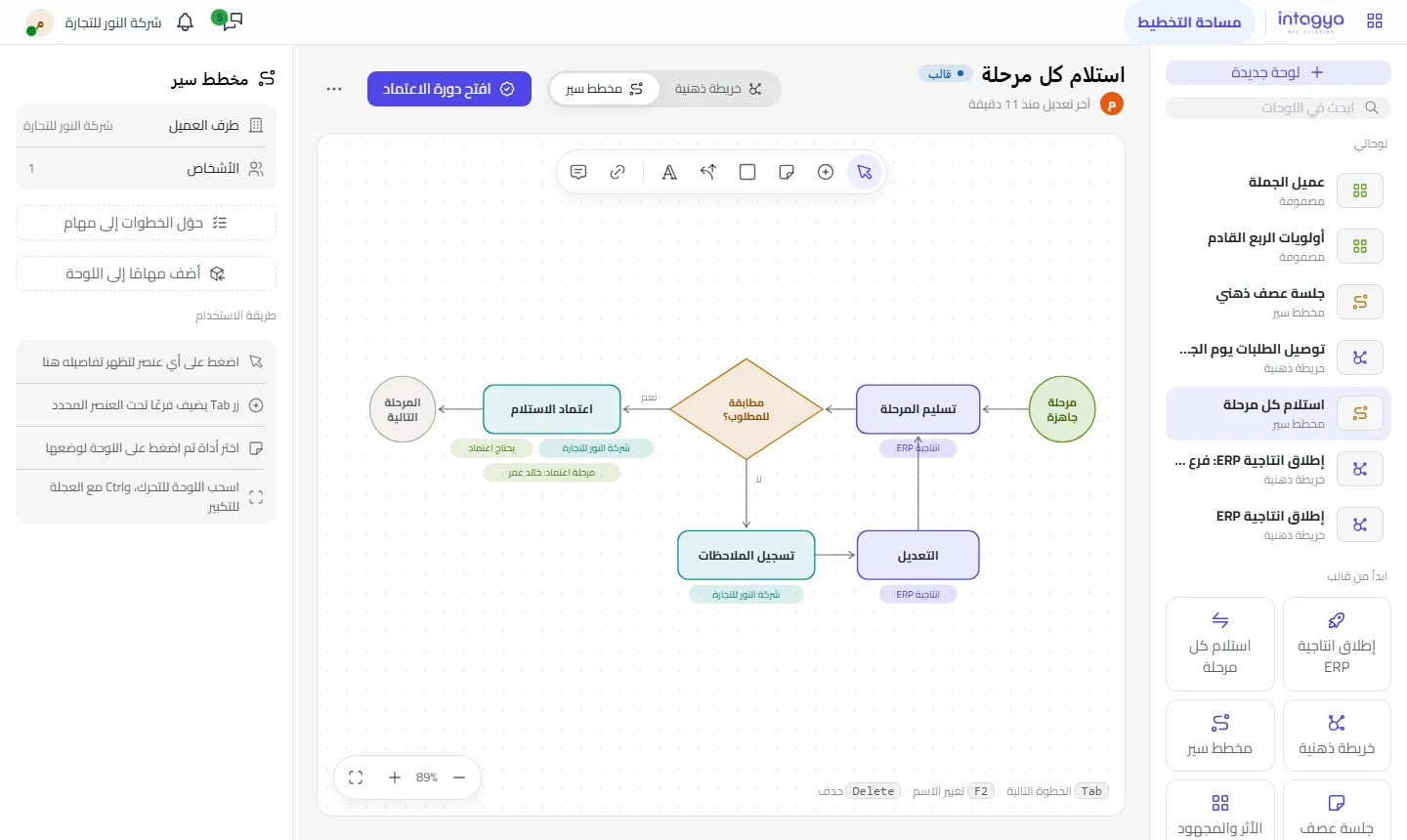This screenshot has width=1407, height=840.
Task: Choose استلام كل مرحلة template card
Action: [1220, 645]
